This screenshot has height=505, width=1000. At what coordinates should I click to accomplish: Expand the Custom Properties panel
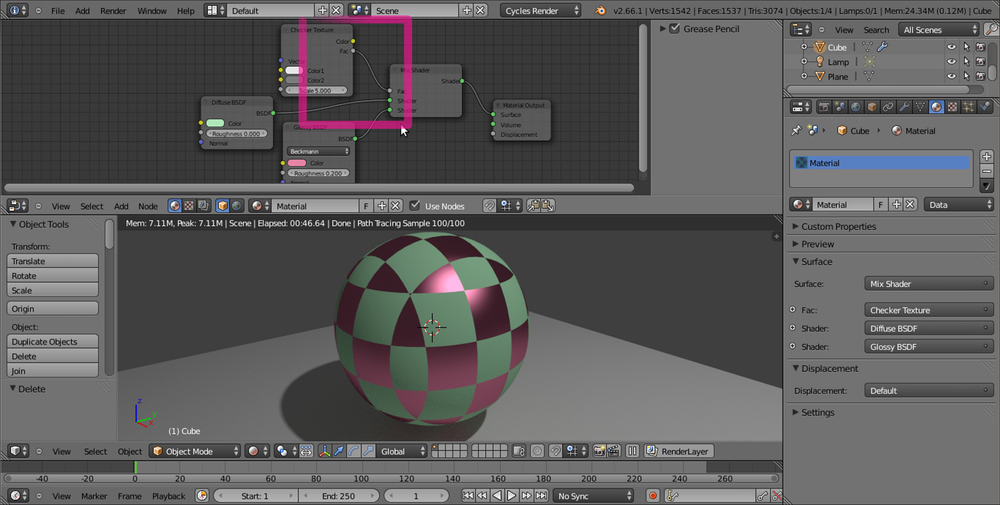(x=838, y=226)
